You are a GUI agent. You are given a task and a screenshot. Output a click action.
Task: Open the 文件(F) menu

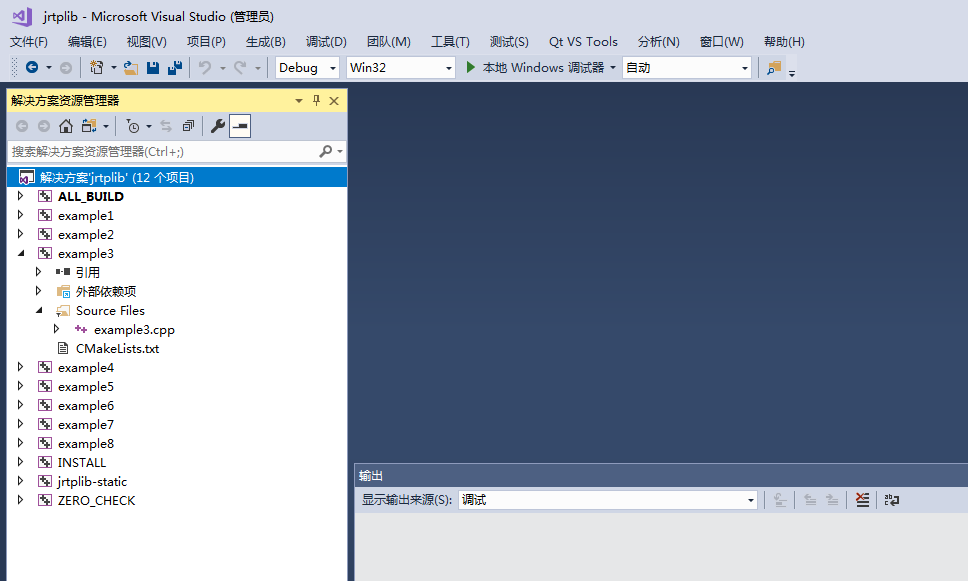pos(28,41)
